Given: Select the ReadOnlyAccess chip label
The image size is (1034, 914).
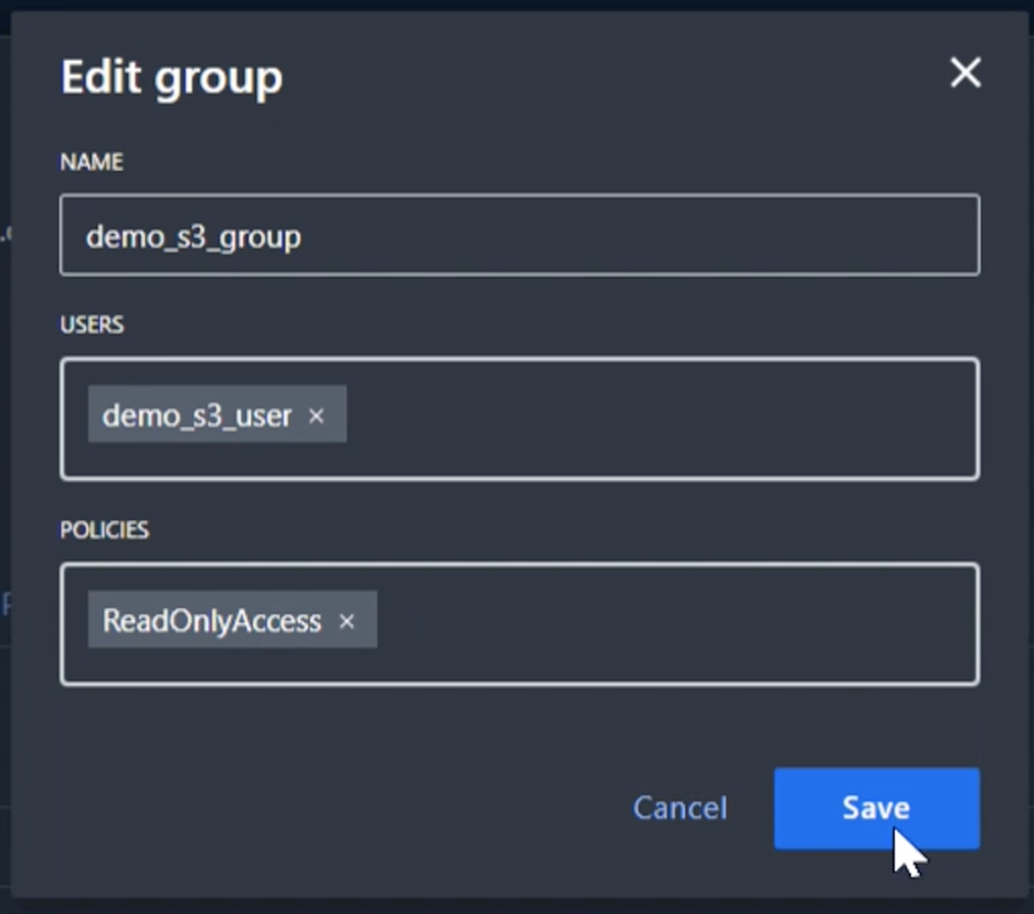Looking at the screenshot, I should (212, 621).
